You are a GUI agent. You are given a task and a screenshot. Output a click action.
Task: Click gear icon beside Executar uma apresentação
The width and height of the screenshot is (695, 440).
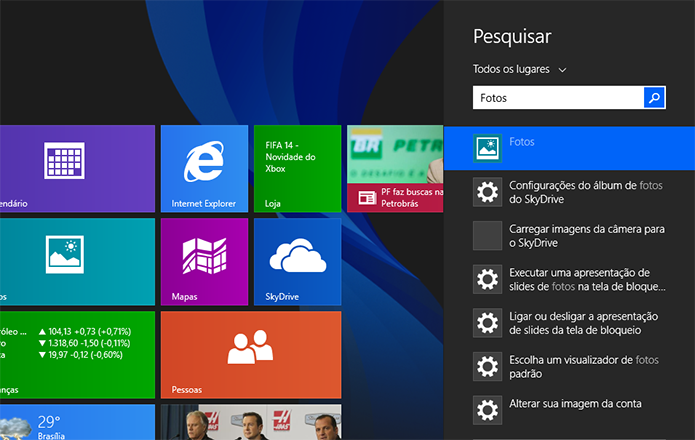(x=487, y=279)
